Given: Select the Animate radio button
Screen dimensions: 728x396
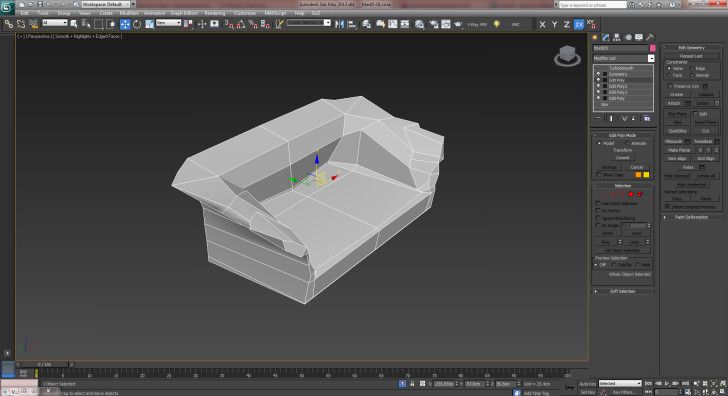Looking at the screenshot, I should [x=628, y=143].
